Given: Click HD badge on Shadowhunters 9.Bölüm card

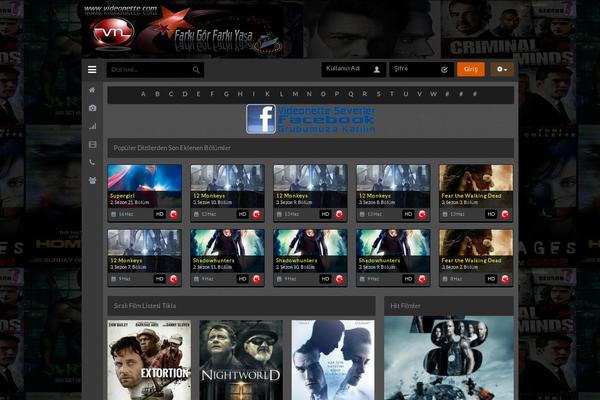Looking at the screenshot, I should click(408, 279).
